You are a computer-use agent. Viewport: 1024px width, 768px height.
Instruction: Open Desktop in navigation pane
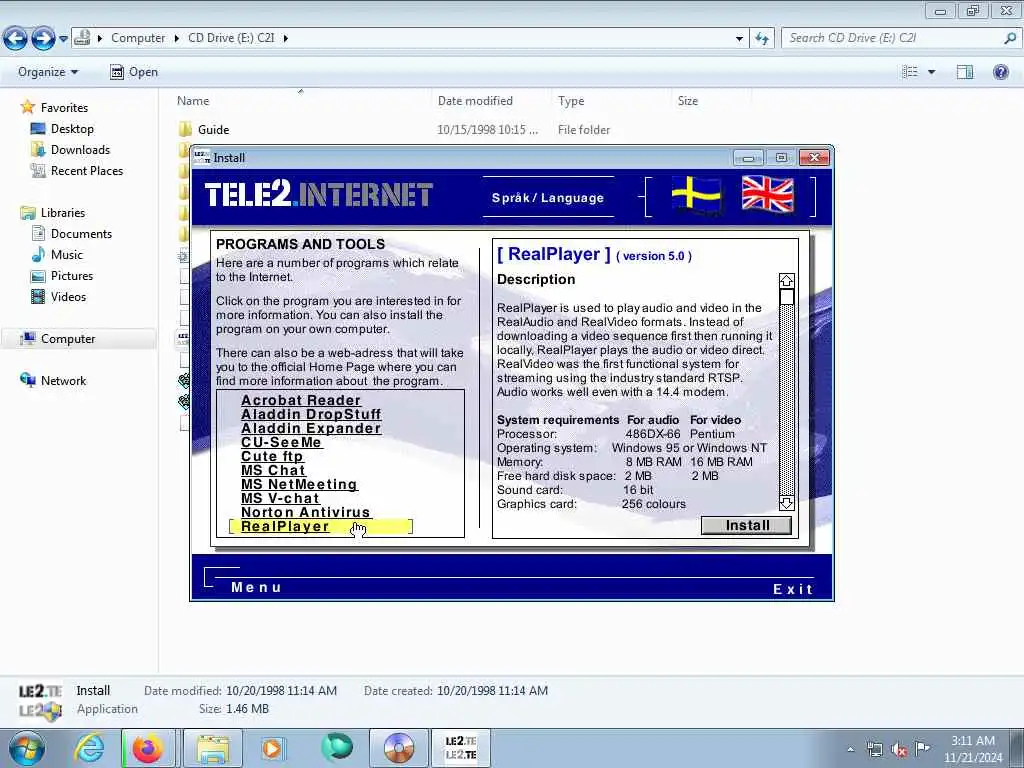click(x=72, y=129)
